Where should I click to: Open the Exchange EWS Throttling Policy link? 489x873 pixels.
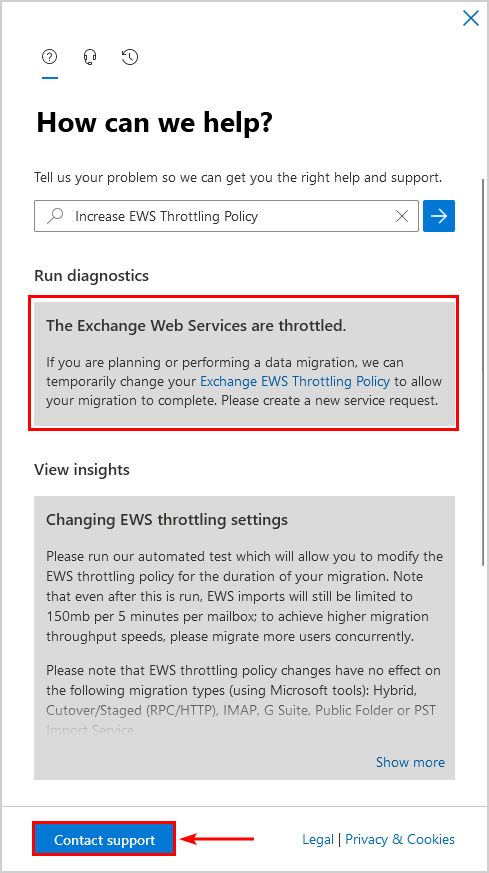[x=295, y=381]
